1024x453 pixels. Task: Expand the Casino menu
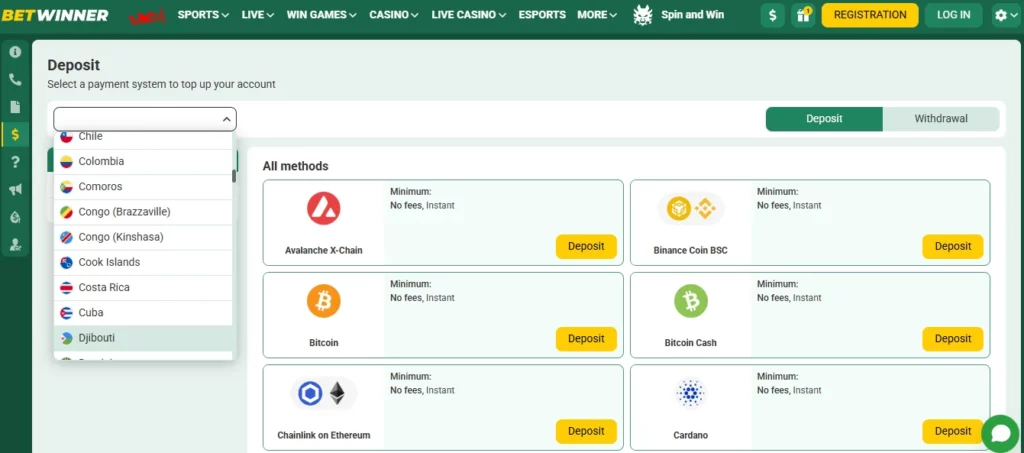tap(394, 14)
